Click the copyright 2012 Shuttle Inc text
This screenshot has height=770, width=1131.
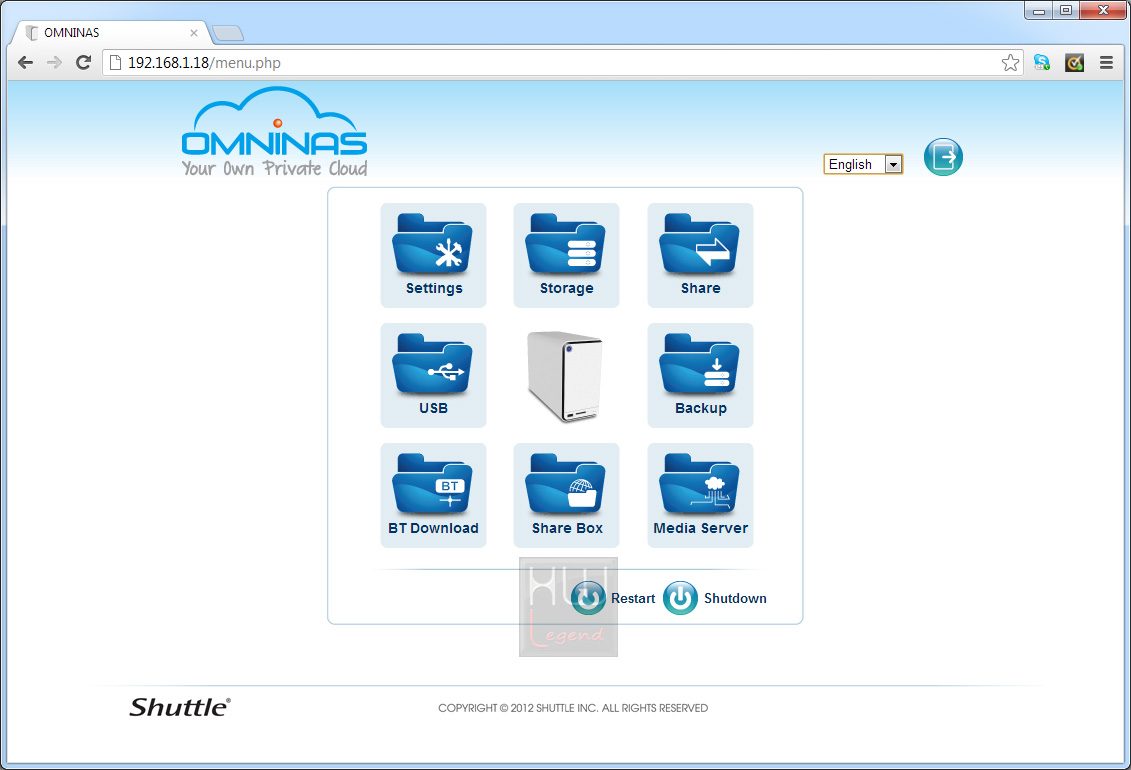click(x=573, y=708)
